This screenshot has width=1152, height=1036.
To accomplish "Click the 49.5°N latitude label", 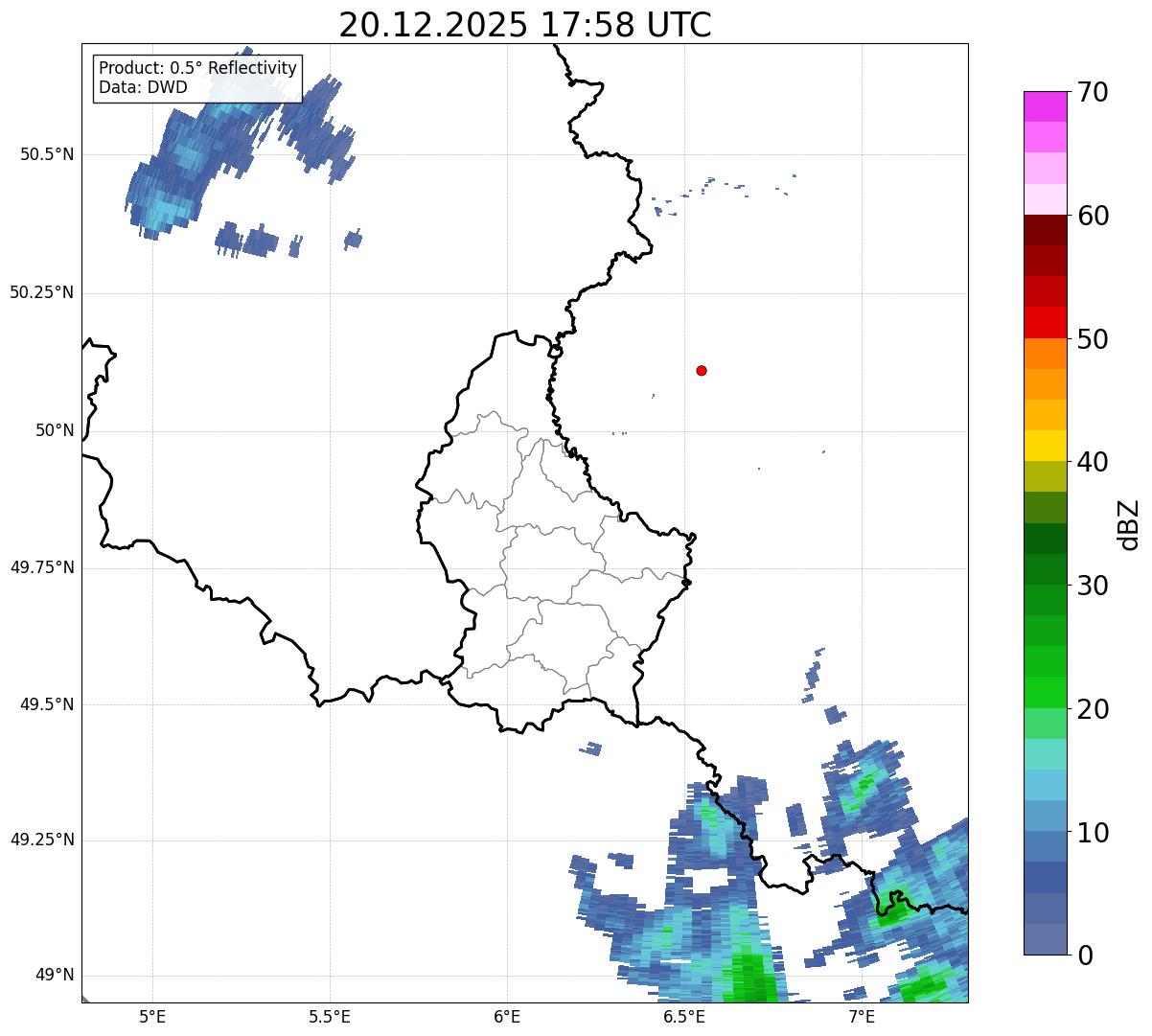I will (x=47, y=704).
